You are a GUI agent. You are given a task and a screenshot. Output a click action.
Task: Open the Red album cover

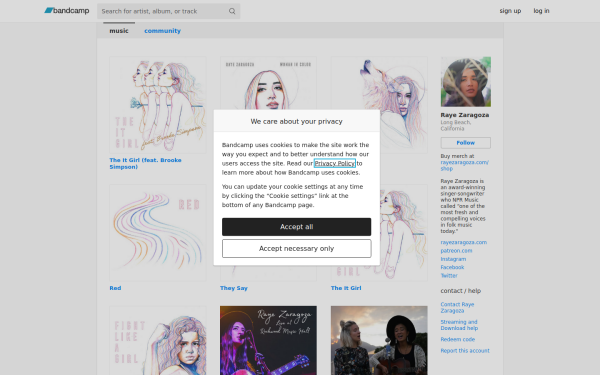coord(158,233)
